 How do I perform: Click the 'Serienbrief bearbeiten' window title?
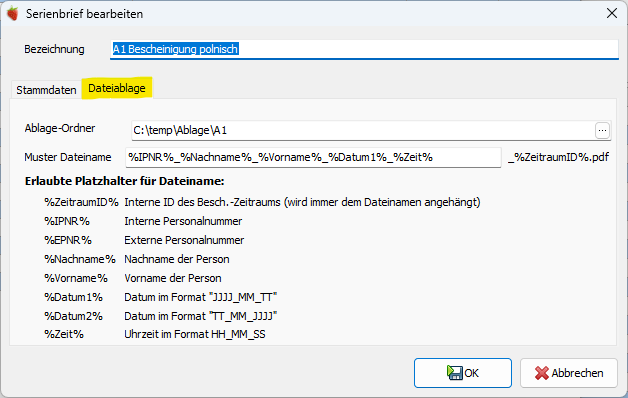(85, 14)
